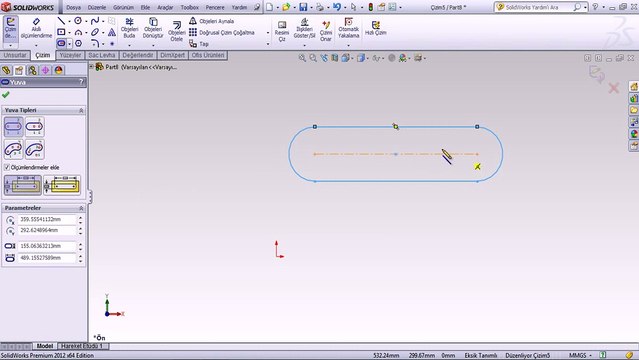Viewport: 639px width, 360px height.
Task: Select the Point sketch tool
Action: click(112, 43)
